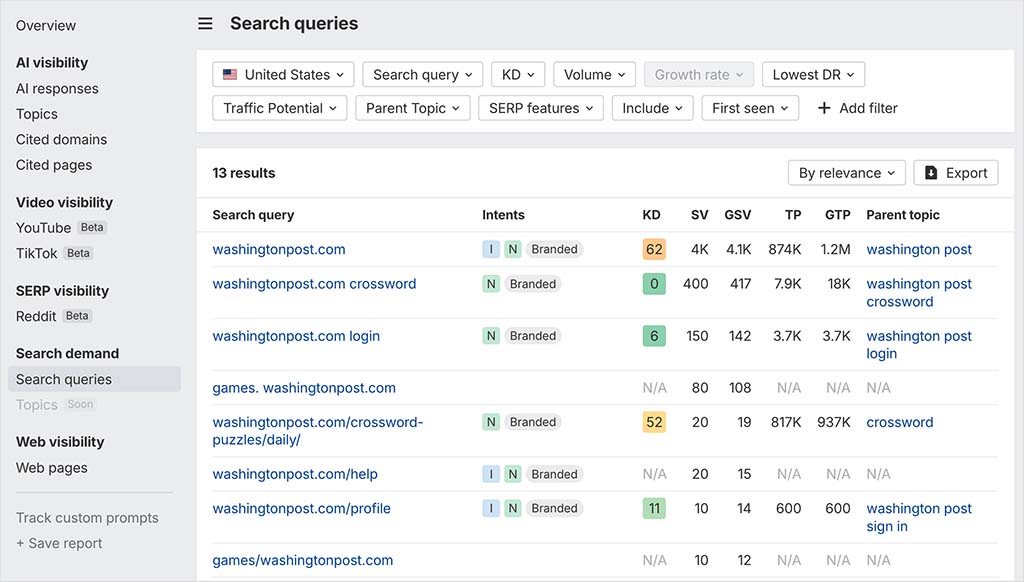
Task: Open the Volume filter dropdown
Action: 593,74
